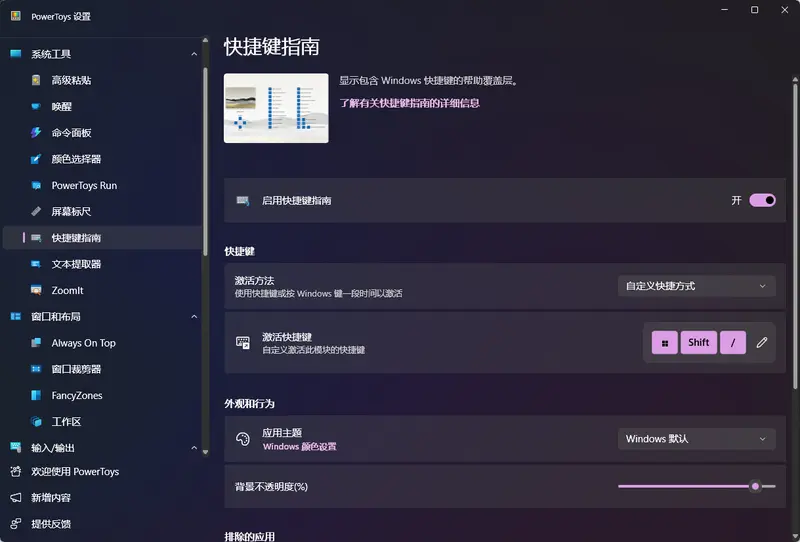This screenshot has height=542, width=800.
Task: Collapse the 窗口和布局 section chevron
Action: [194, 317]
